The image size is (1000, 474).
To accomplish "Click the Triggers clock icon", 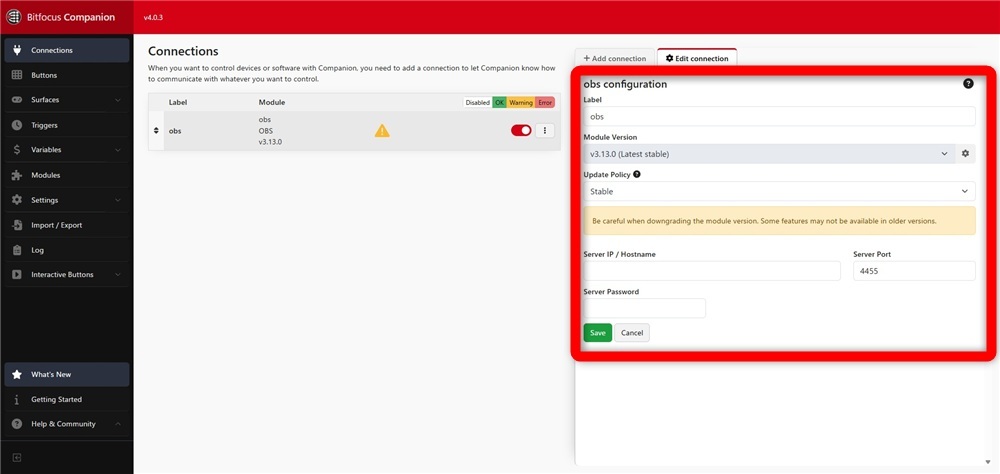I will click(x=17, y=125).
